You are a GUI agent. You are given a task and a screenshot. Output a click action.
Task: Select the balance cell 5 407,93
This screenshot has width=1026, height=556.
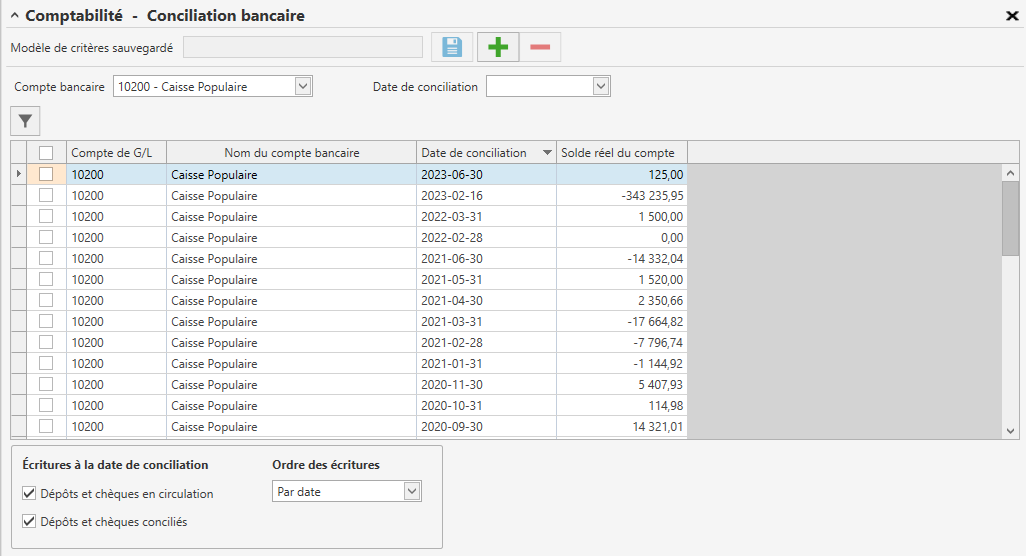622,384
